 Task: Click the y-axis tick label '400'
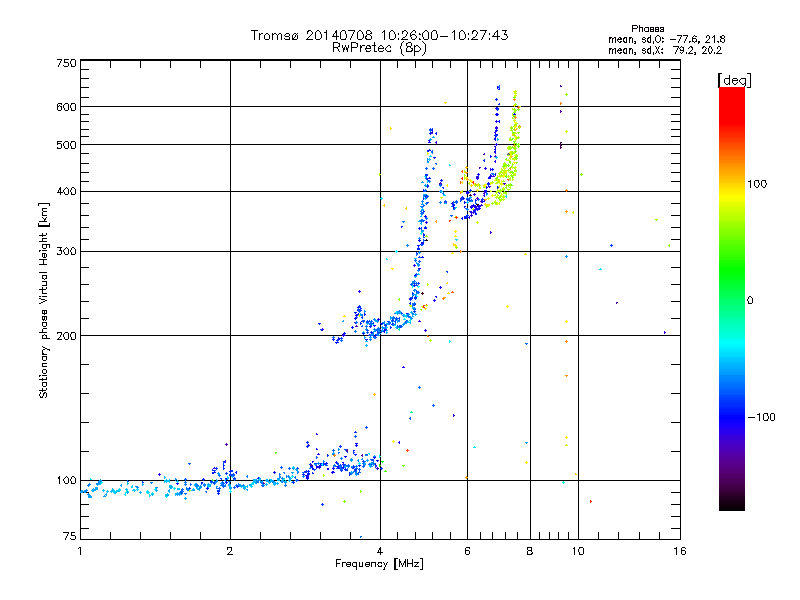coord(66,192)
